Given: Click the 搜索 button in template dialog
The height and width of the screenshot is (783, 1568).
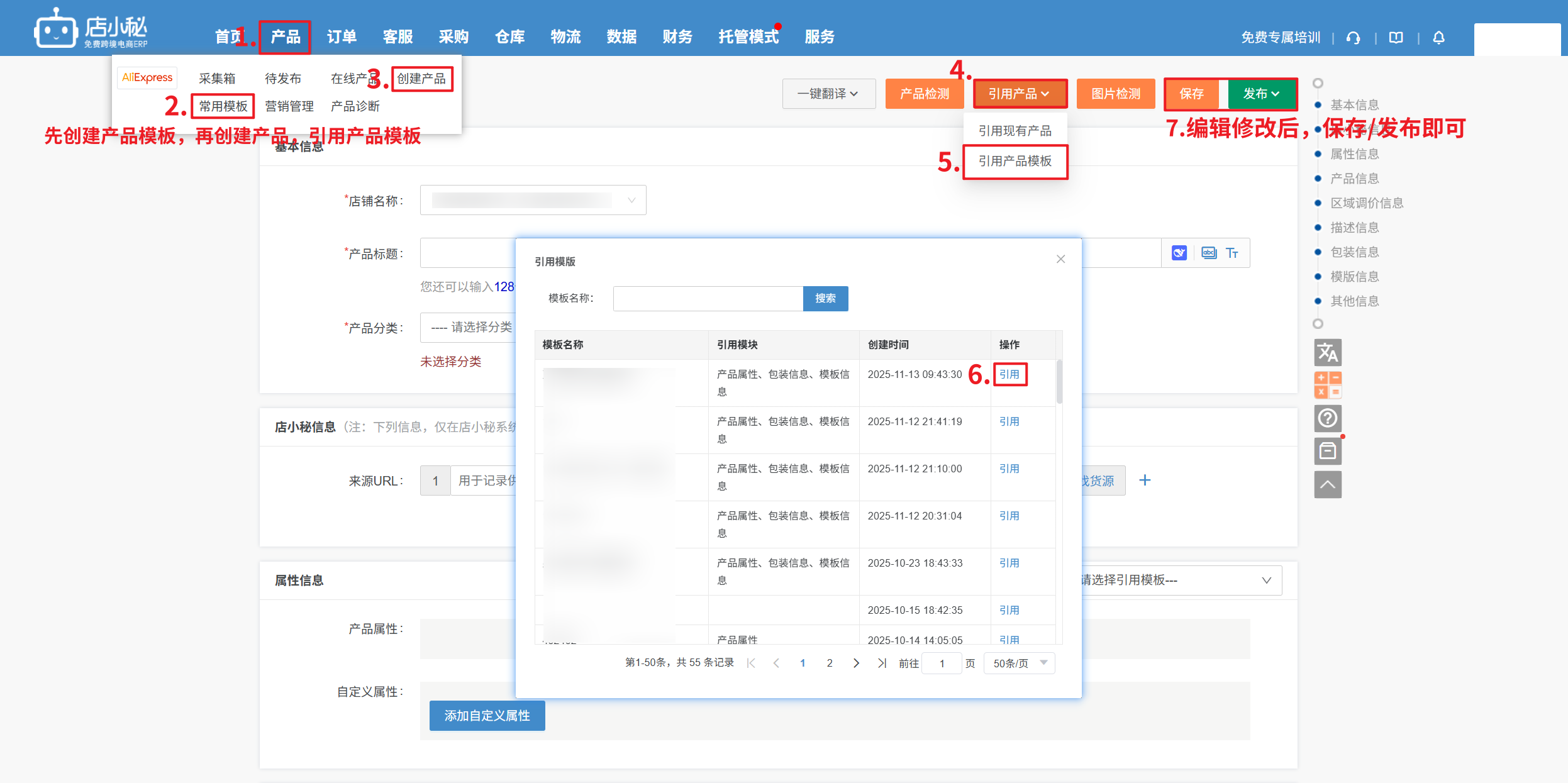Looking at the screenshot, I should [825, 298].
